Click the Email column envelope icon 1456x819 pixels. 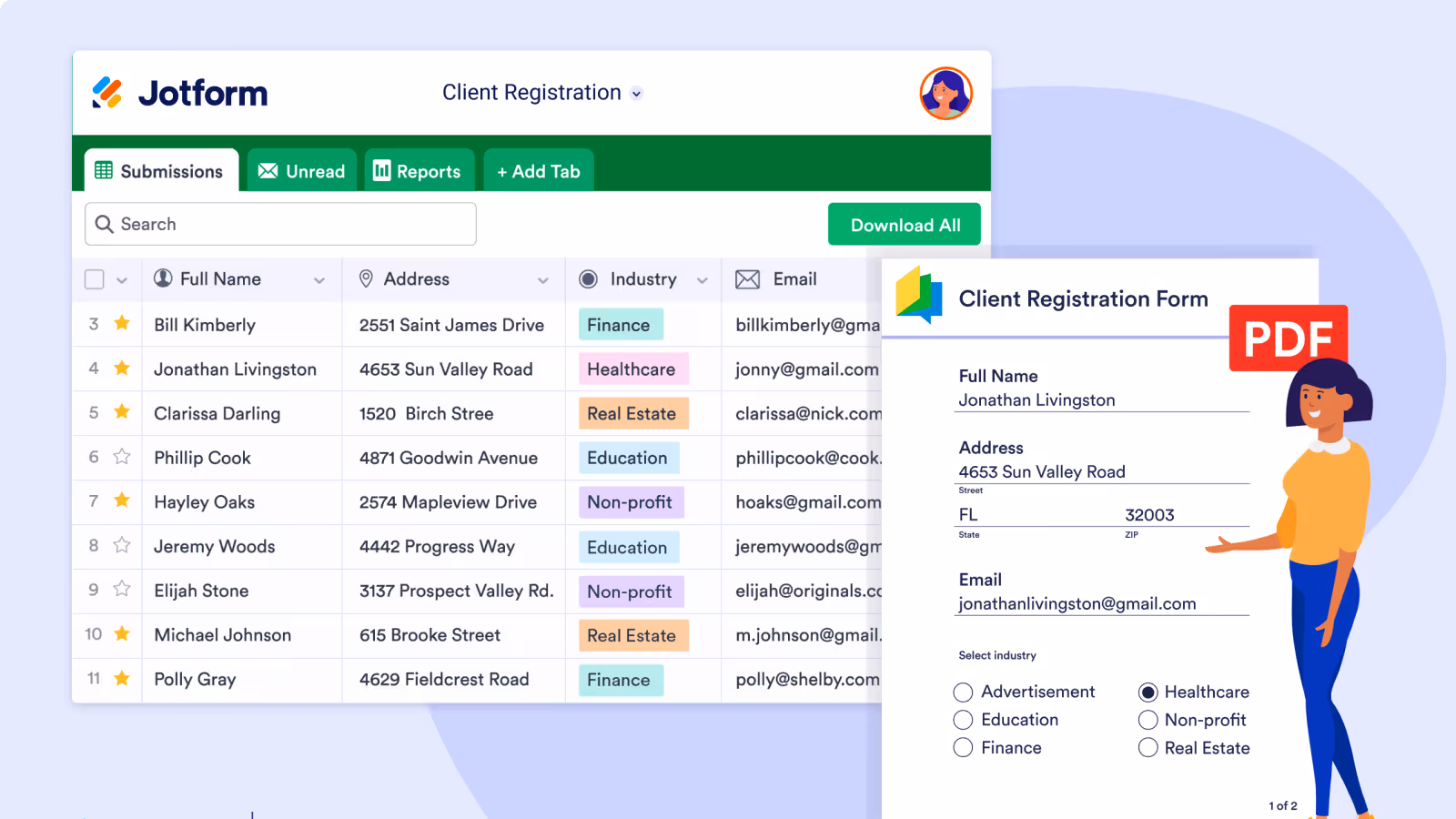[747, 279]
